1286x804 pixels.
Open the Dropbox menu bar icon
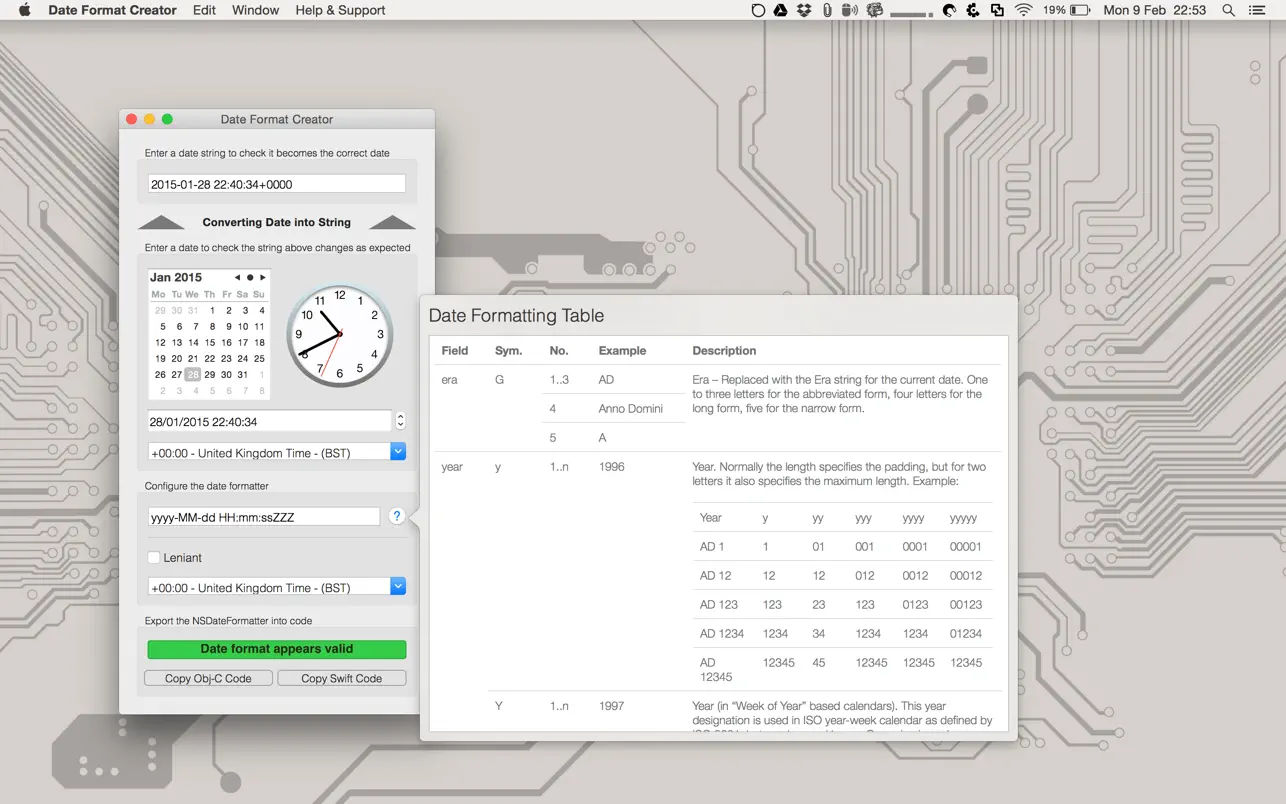pos(802,10)
